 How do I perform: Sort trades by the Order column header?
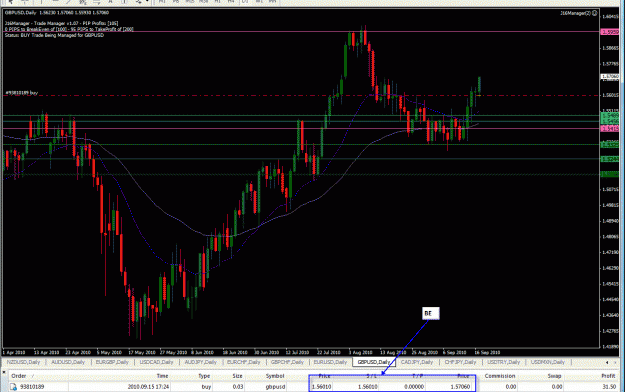[x=18, y=376]
